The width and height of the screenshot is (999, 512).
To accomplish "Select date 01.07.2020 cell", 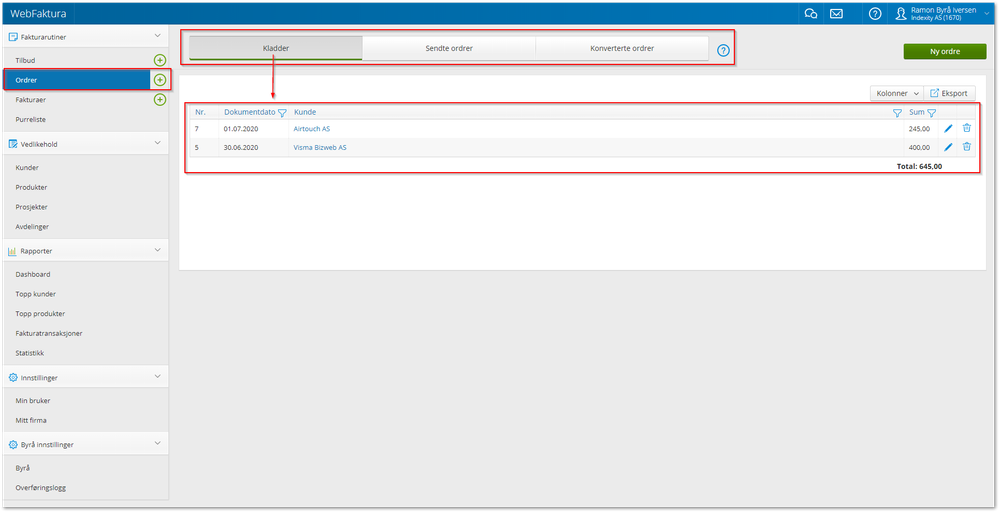I will (x=241, y=129).
